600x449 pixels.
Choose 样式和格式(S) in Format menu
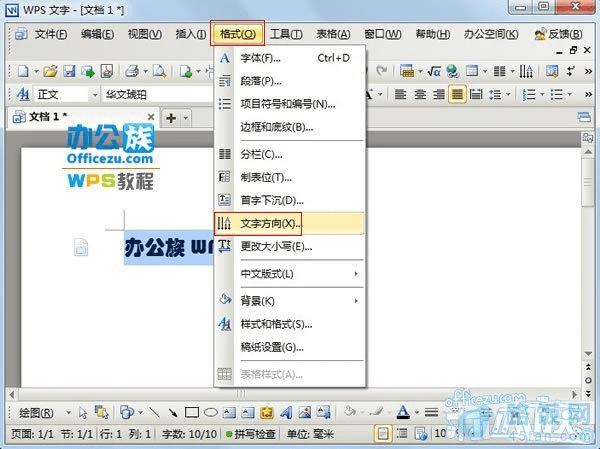pyautogui.click(x=289, y=324)
